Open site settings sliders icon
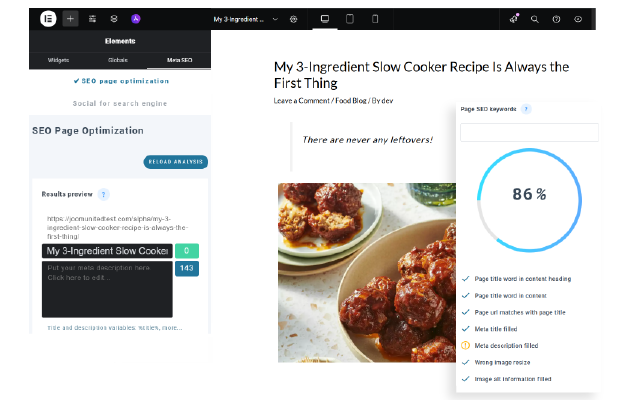The height and width of the screenshot is (400, 630). [x=93, y=18]
